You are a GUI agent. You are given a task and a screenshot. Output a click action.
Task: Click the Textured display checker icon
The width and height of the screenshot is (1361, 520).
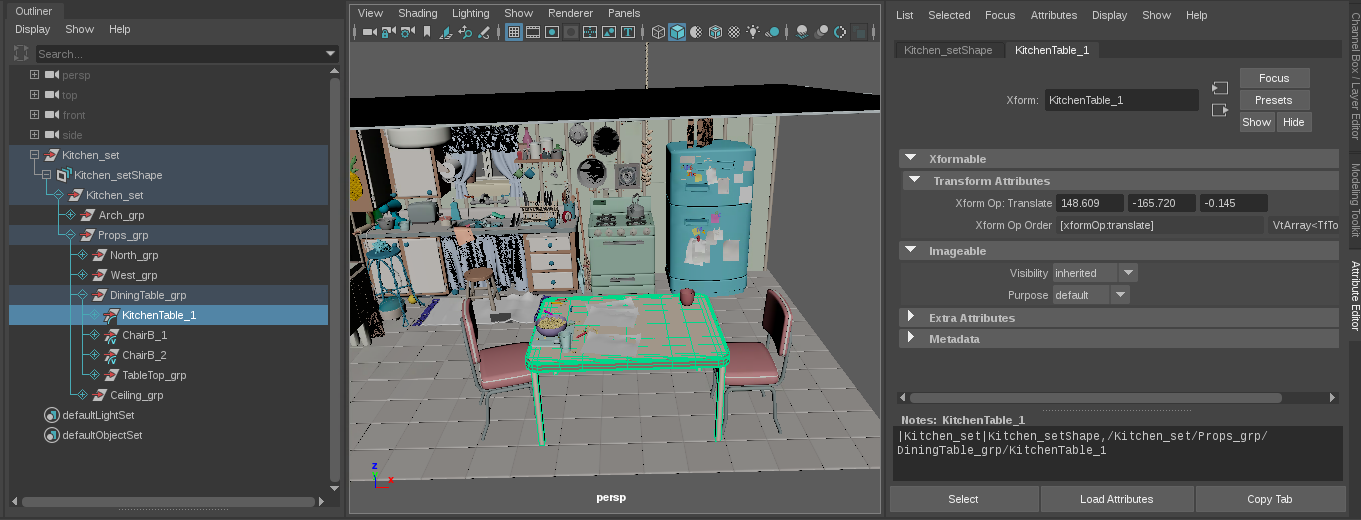point(734,32)
